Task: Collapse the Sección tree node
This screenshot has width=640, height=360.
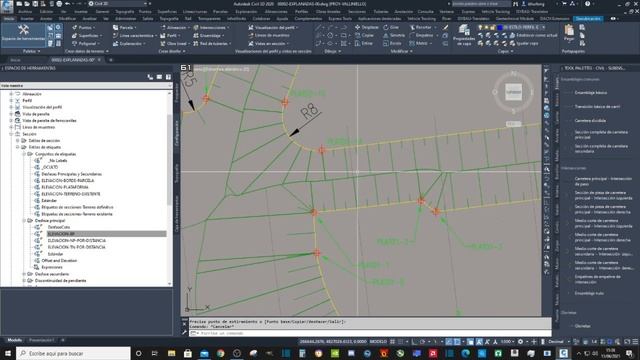Action: 11,134
